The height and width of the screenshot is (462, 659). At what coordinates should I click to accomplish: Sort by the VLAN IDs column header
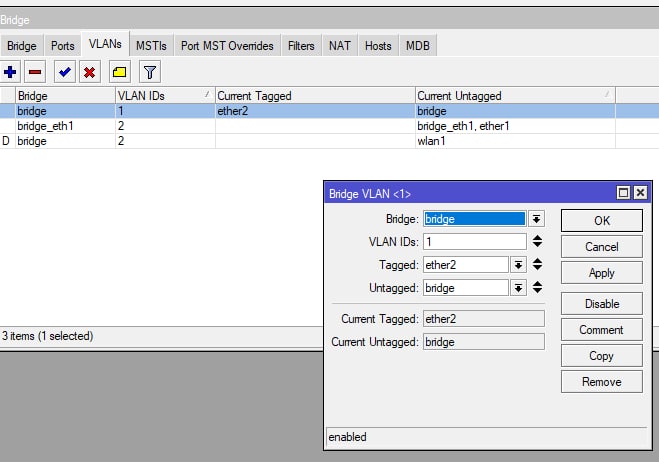165,96
